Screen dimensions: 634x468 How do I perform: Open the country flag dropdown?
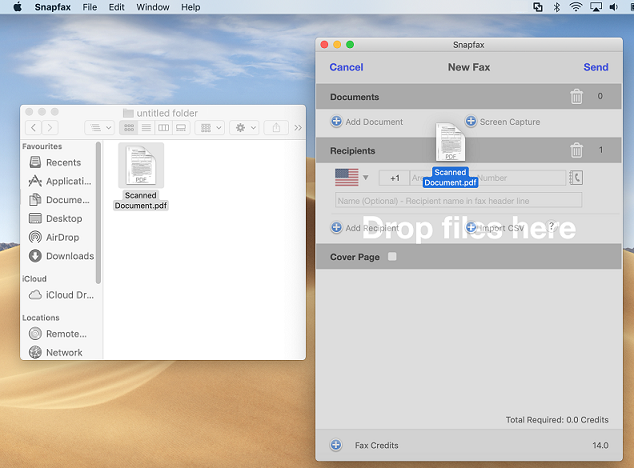[x=352, y=177]
